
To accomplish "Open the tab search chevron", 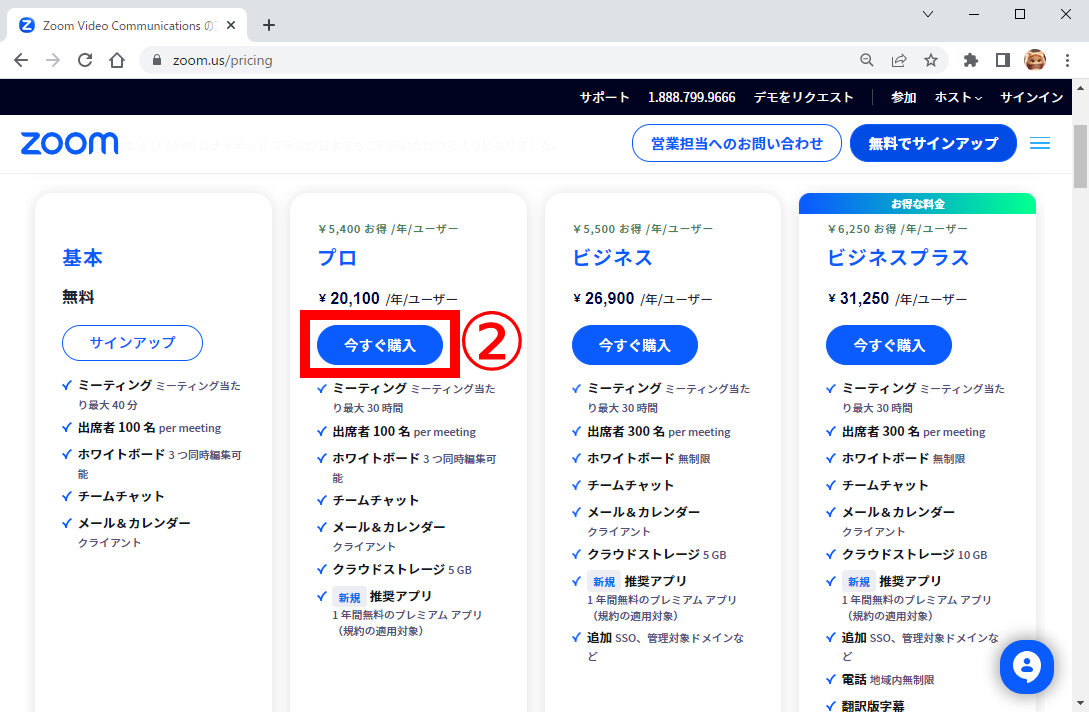I will click(x=928, y=14).
